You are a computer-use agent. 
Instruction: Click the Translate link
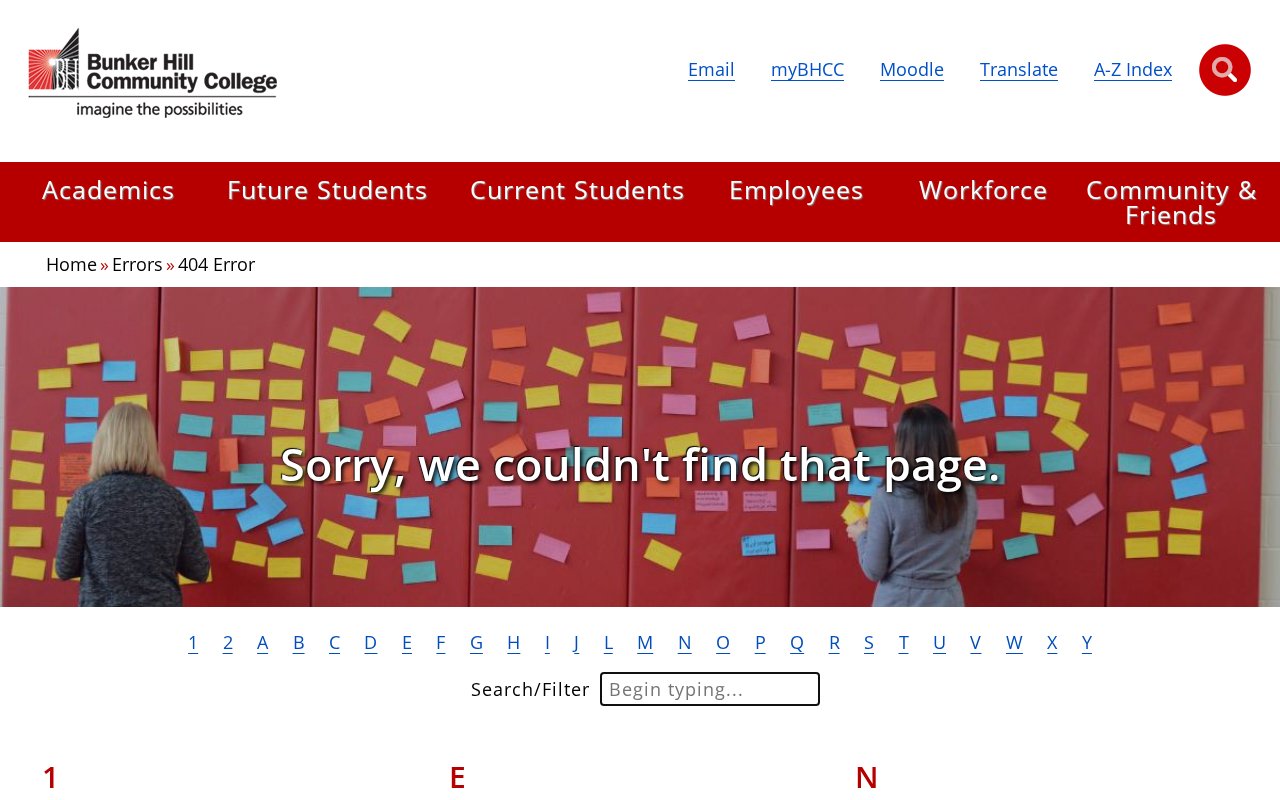1019,70
